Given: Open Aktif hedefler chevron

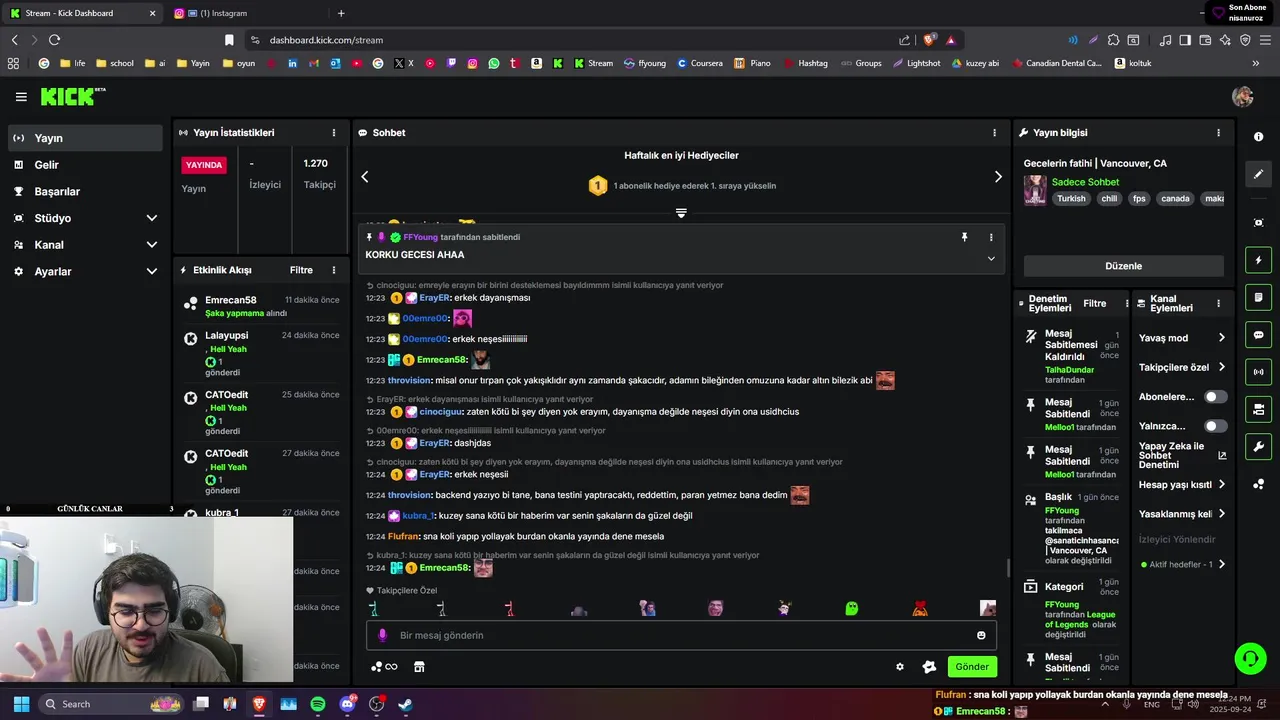Looking at the screenshot, I should [1221, 564].
